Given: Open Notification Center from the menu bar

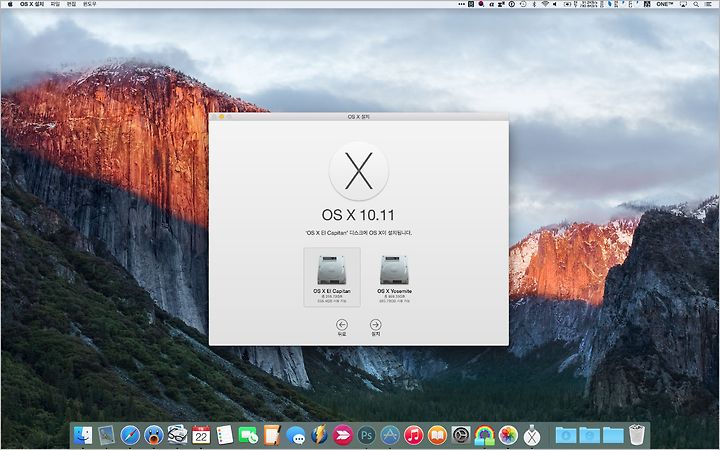Looking at the screenshot, I should click(x=709, y=4).
